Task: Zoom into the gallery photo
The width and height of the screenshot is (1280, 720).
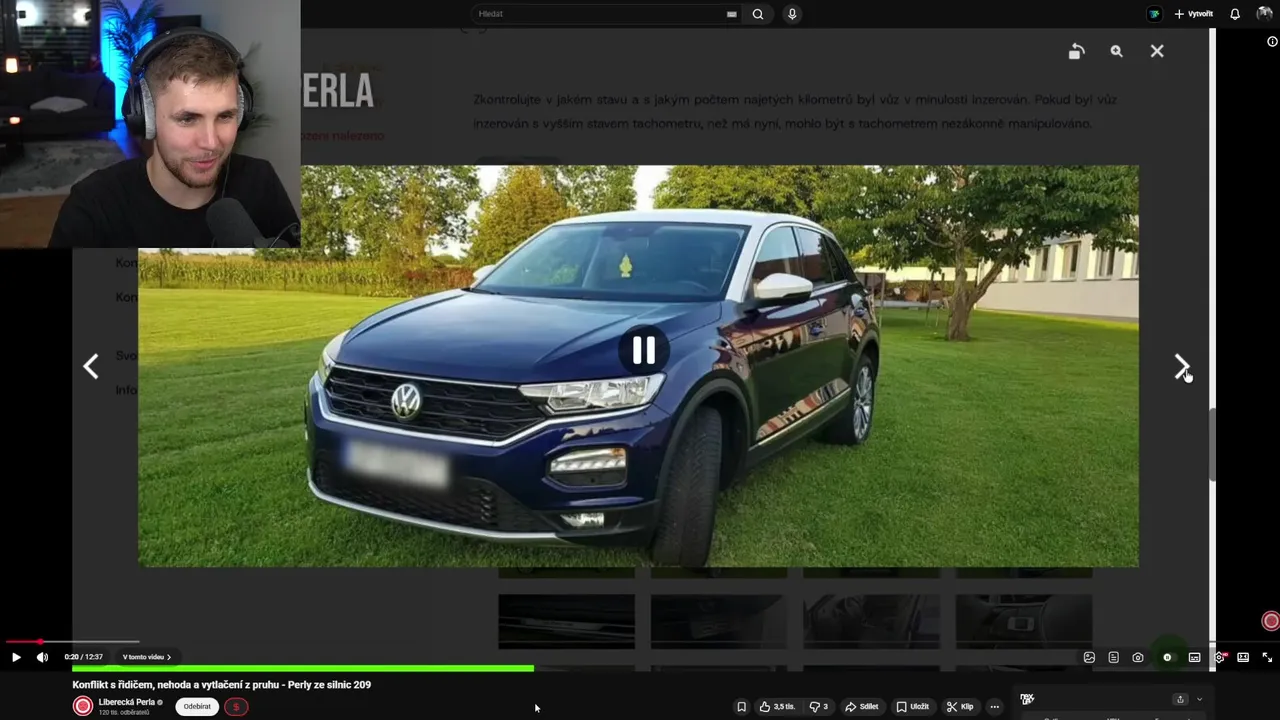Action: (x=1116, y=51)
